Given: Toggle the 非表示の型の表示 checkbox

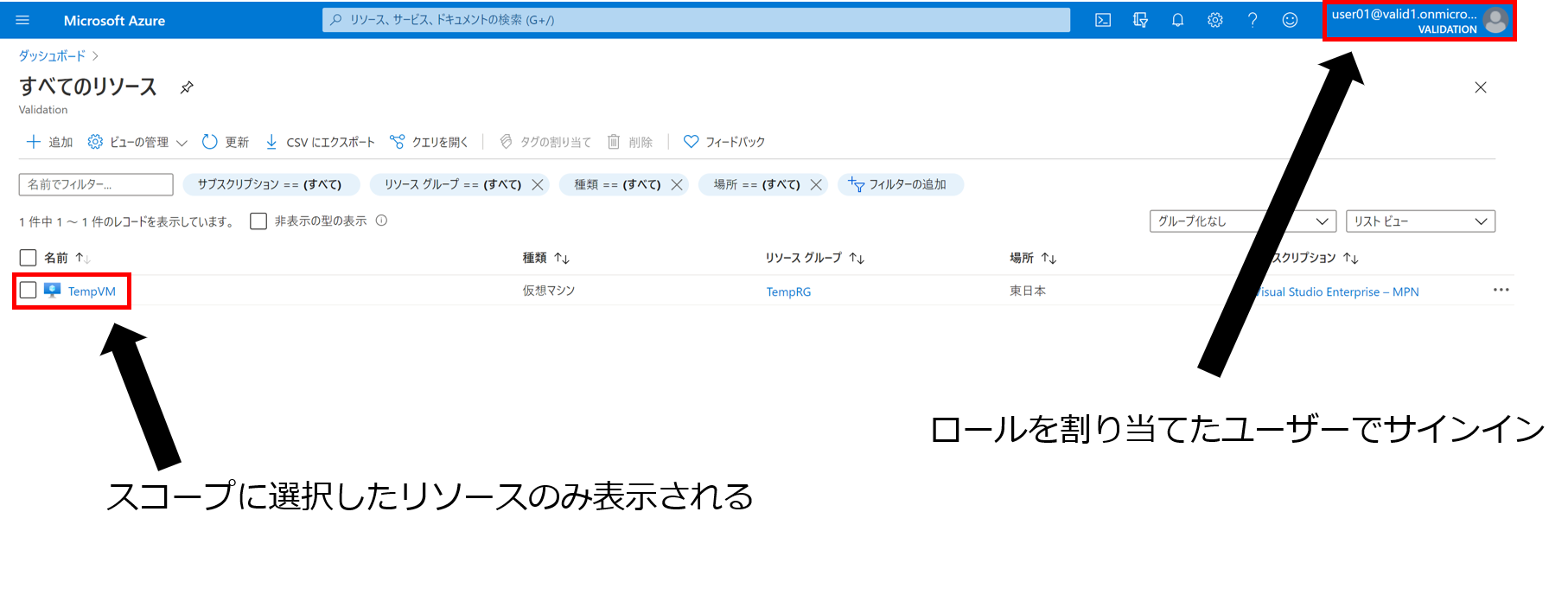Looking at the screenshot, I should [258, 221].
